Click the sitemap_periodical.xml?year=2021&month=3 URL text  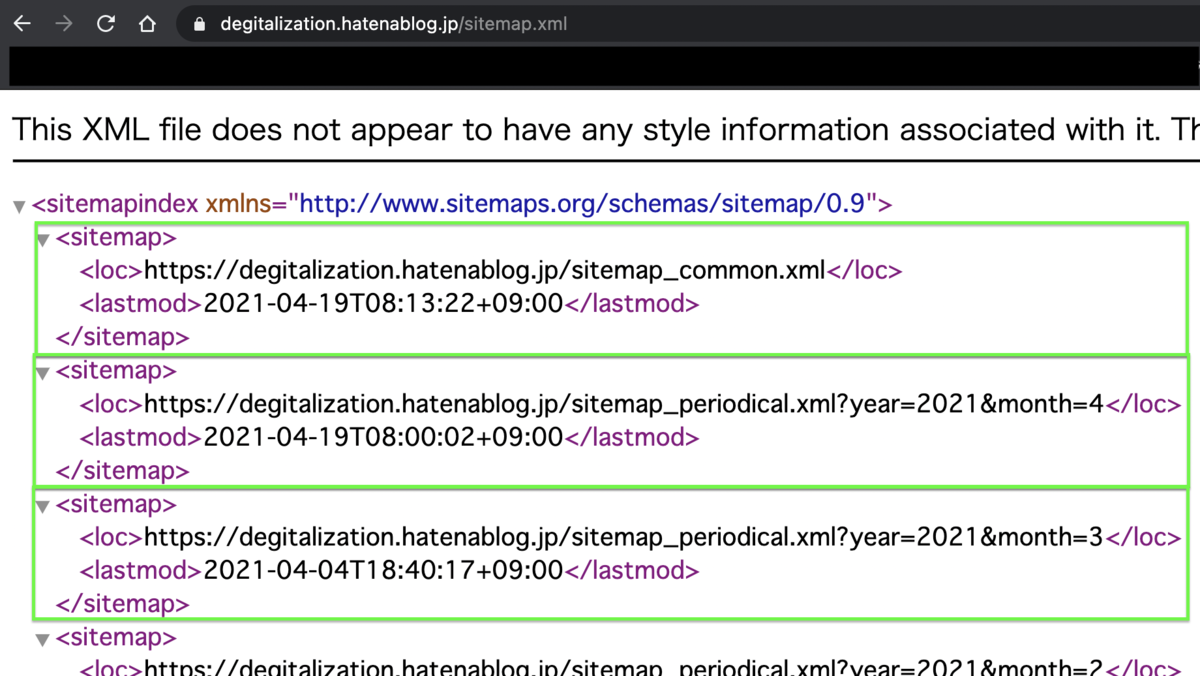tap(624, 537)
